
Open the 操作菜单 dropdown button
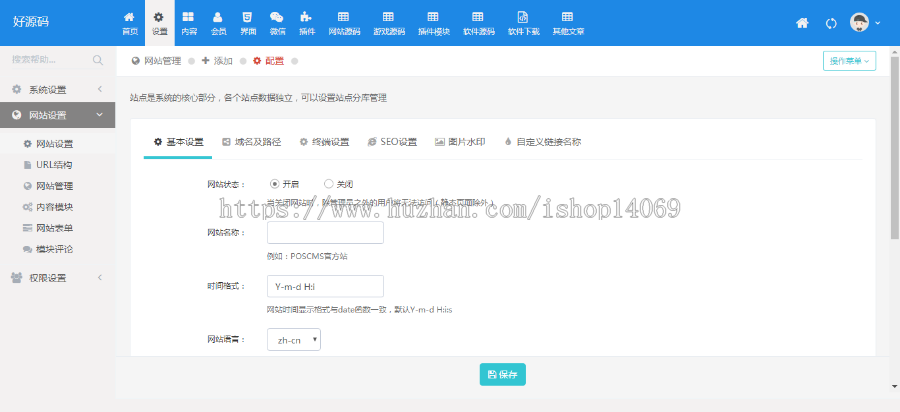pos(849,61)
